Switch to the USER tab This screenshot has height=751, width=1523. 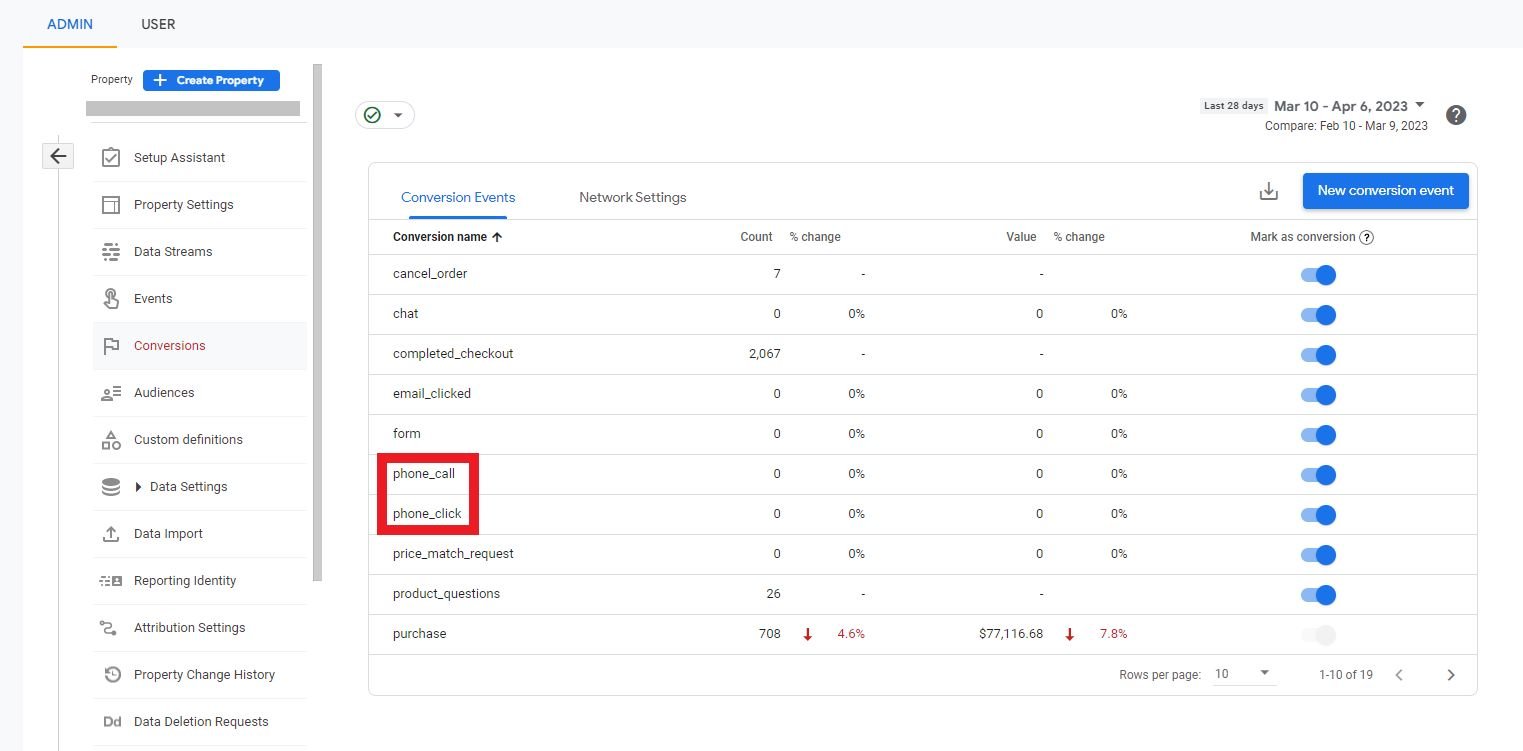coord(158,24)
